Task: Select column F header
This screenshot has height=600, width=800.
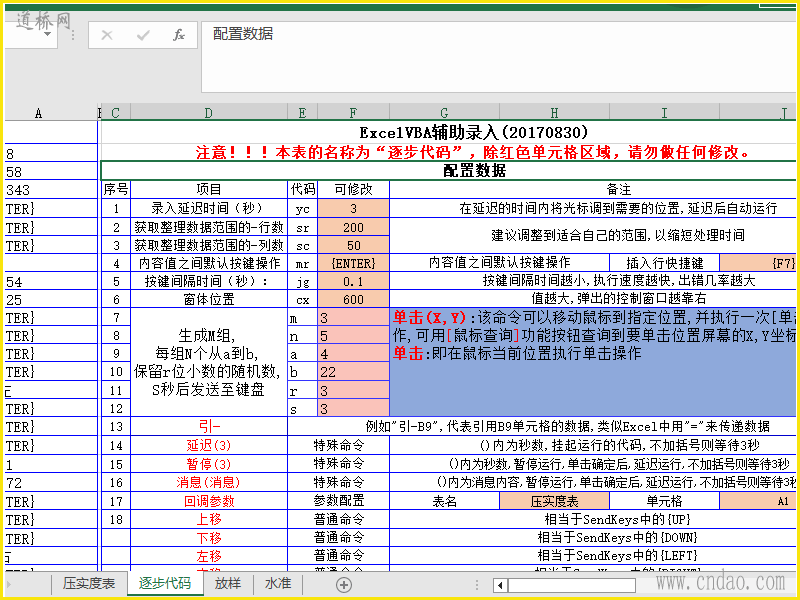Action: pos(353,113)
